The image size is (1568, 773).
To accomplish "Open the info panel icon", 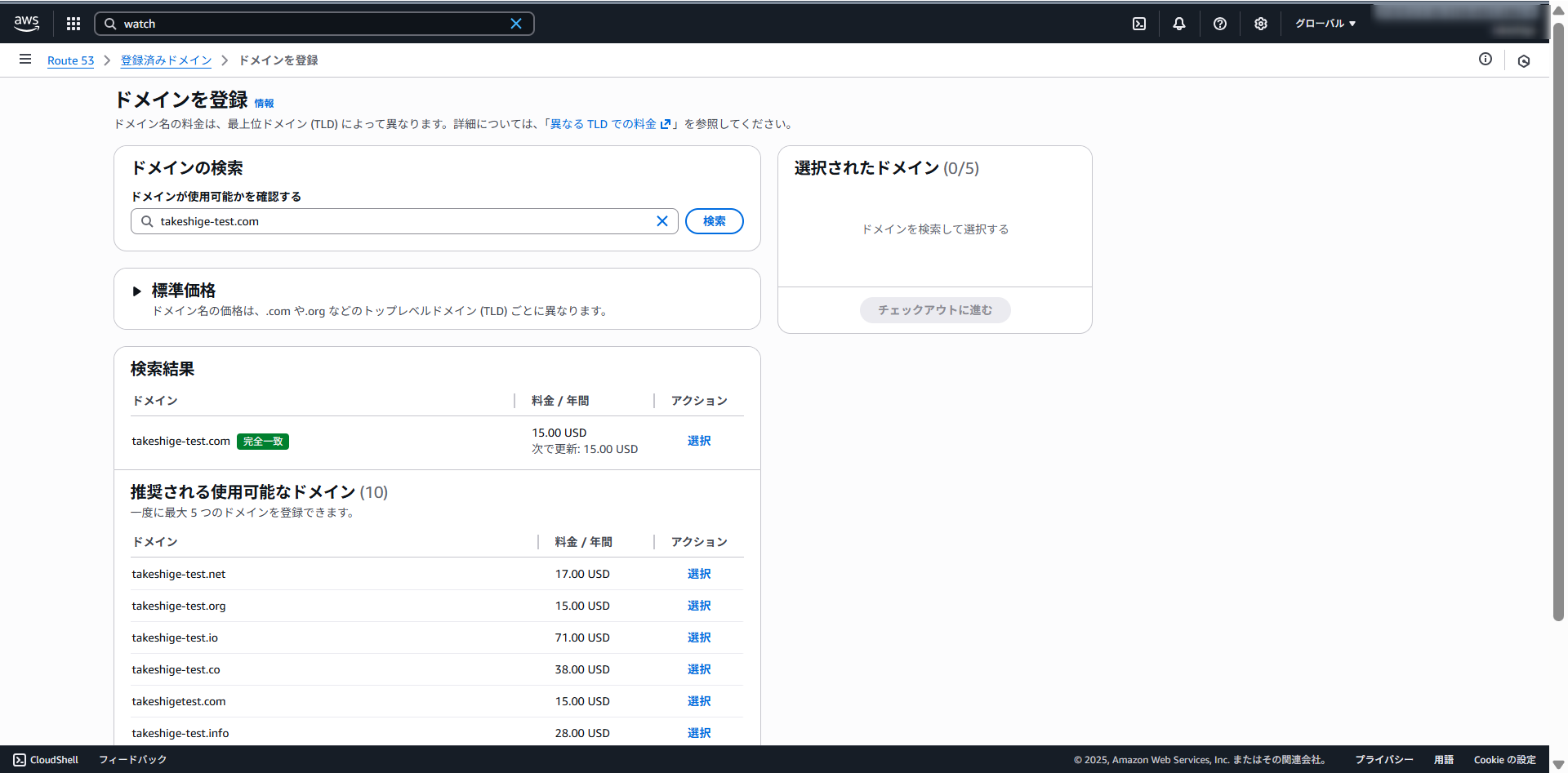I will [1486, 59].
